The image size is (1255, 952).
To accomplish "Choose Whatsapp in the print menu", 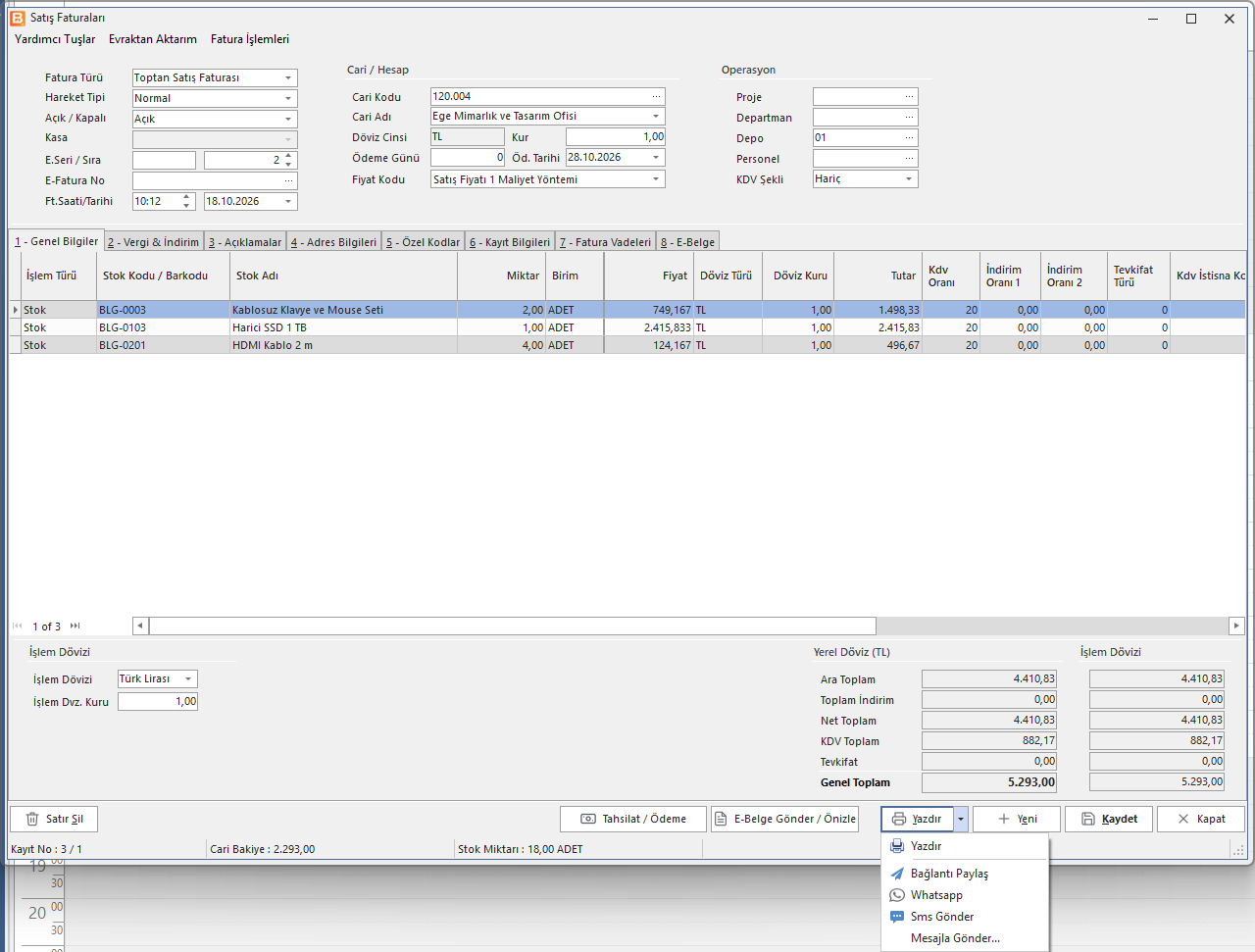I will point(965,895).
